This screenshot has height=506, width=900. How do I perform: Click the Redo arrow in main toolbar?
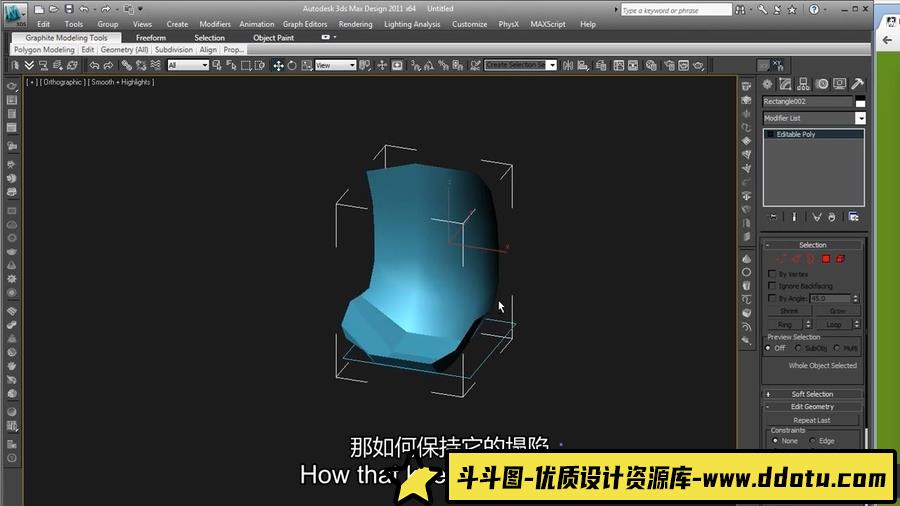click(x=108, y=65)
